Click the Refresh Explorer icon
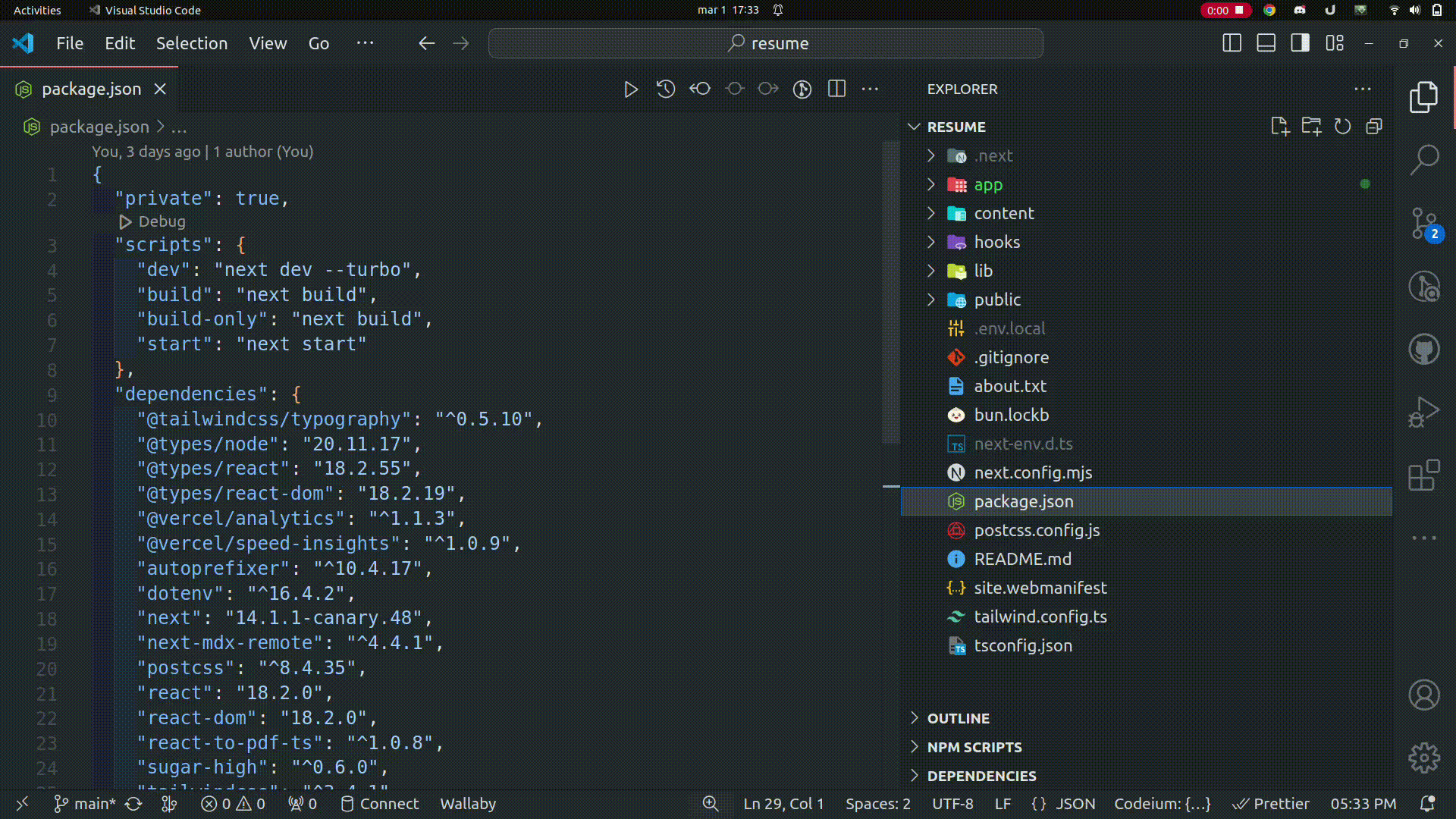Viewport: 1456px width, 819px height. tap(1342, 127)
